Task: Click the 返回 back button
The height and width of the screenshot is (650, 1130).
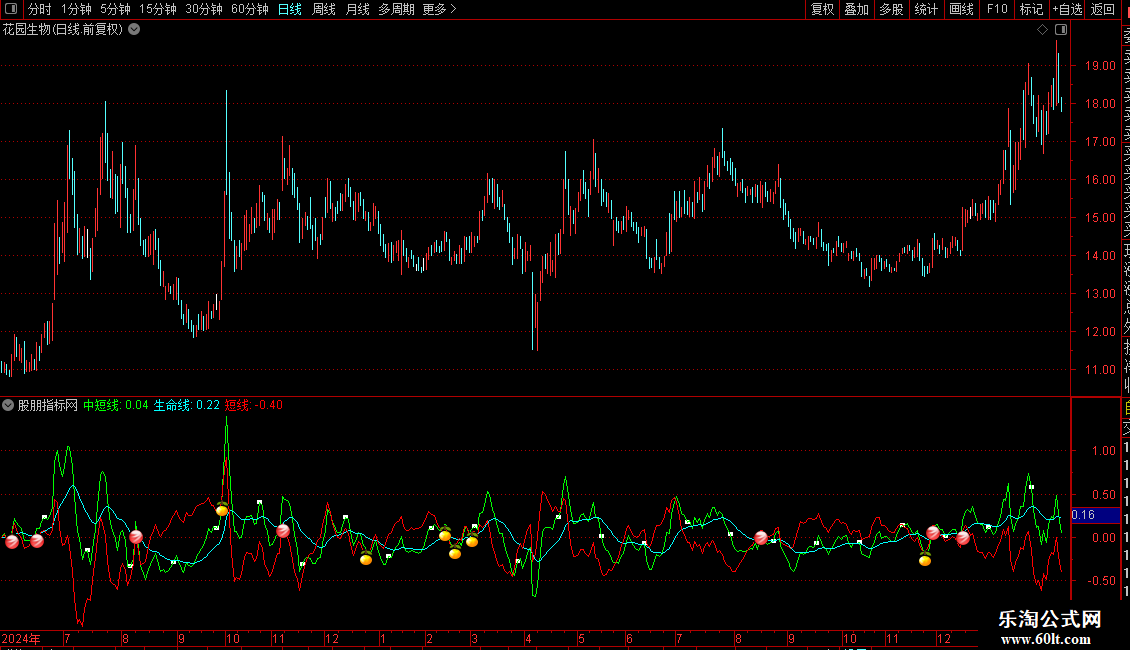Action: coord(1103,9)
